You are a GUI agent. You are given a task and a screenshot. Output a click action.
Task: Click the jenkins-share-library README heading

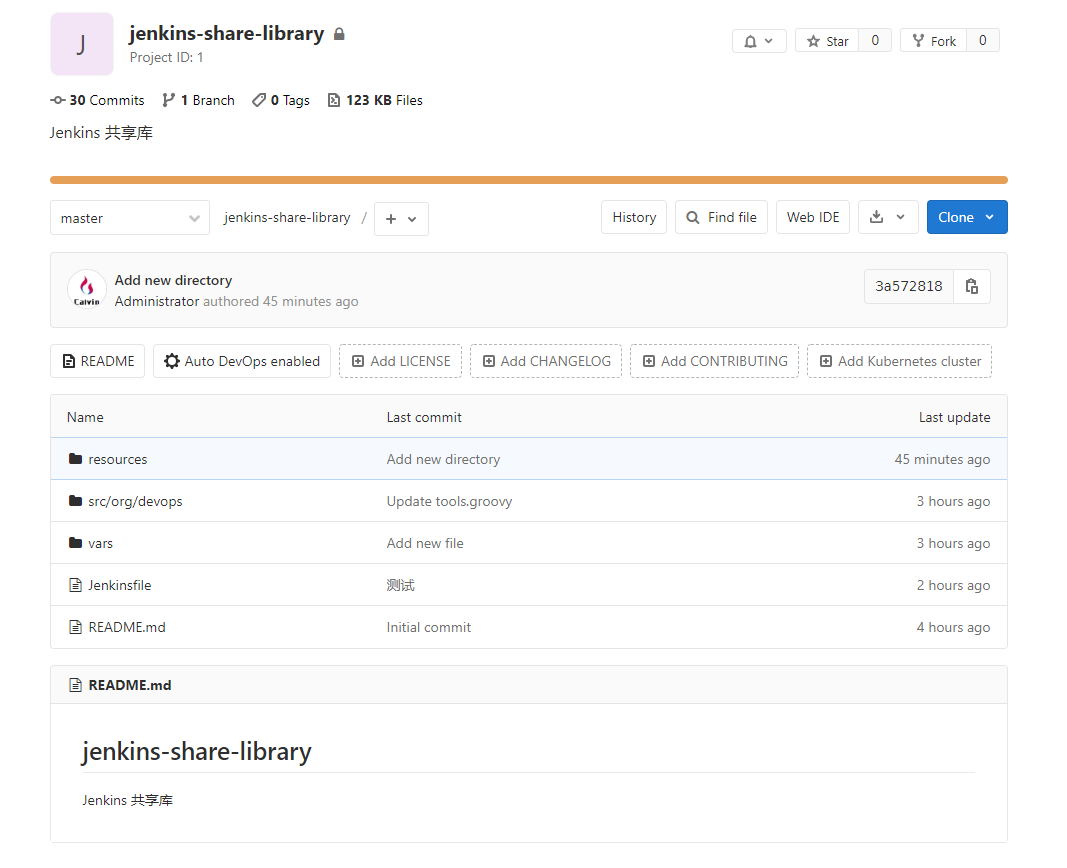tap(197, 752)
